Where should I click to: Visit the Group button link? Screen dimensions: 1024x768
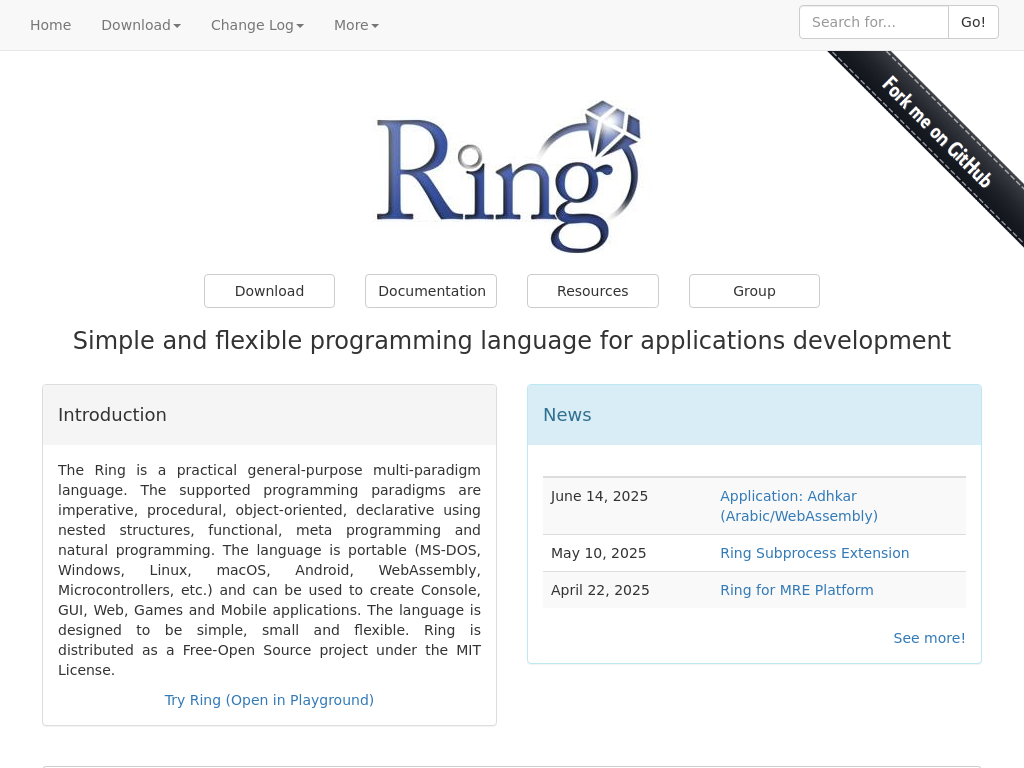click(x=754, y=291)
